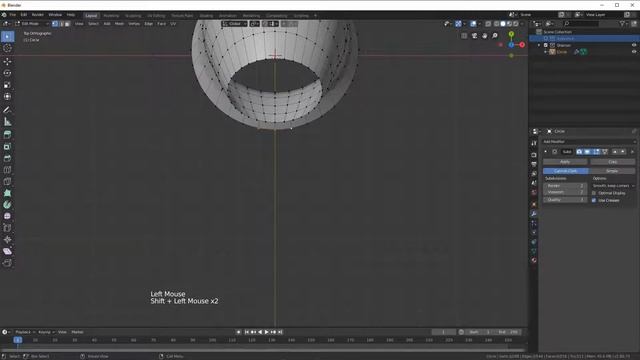Viewport: 640px width, 360px height.
Task: Pick the Annotate pencil tool
Action: (x=7, y=110)
